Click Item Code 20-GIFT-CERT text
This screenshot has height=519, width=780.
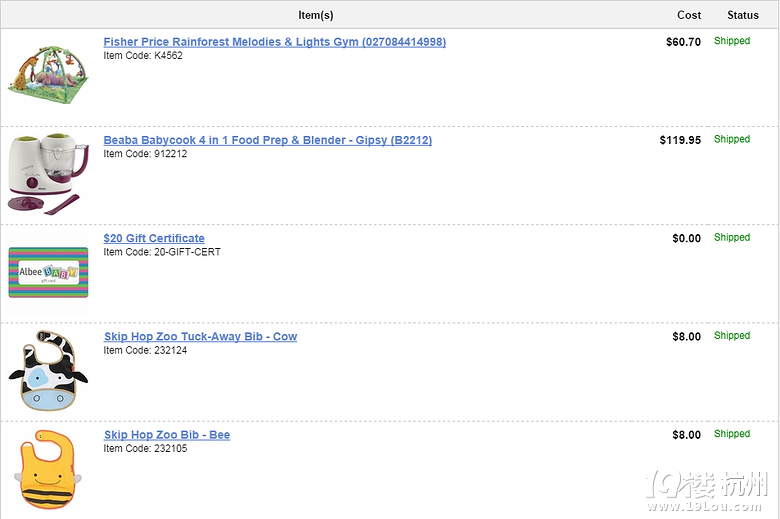pyautogui.click(x=162, y=252)
